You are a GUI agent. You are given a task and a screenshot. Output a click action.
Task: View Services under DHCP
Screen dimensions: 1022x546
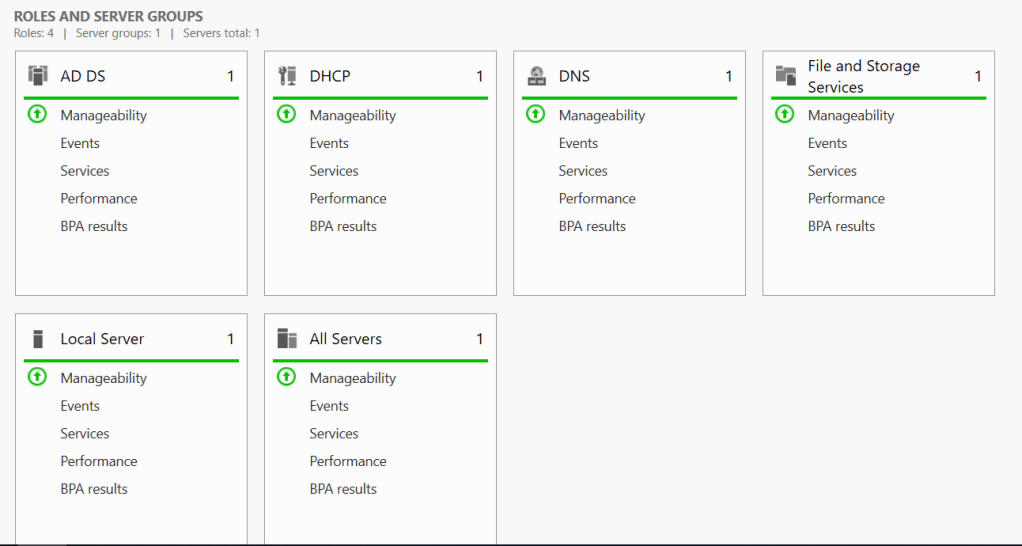click(334, 171)
